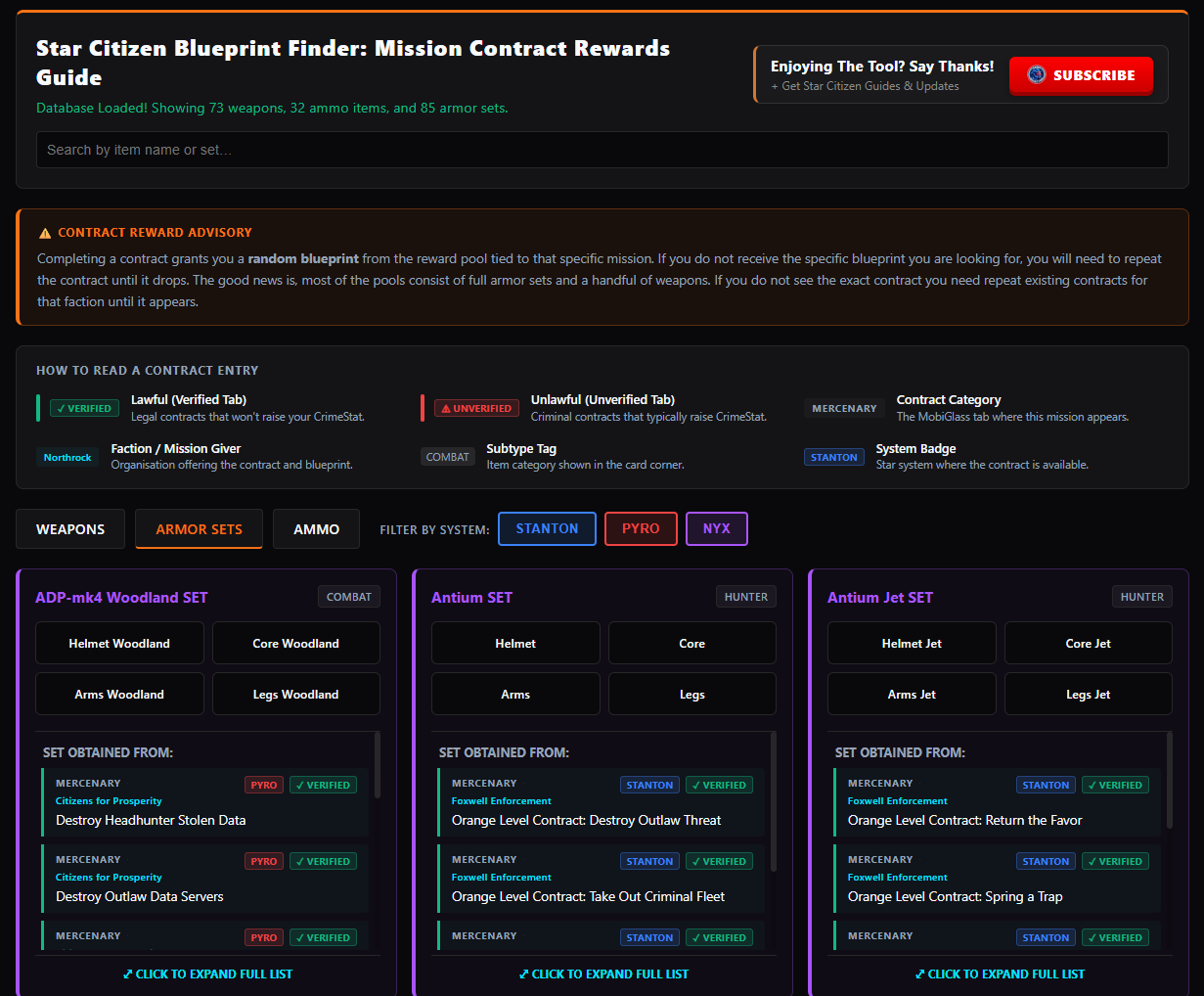
Task: Toggle the PYRO system filter
Action: tap(641, 528)
